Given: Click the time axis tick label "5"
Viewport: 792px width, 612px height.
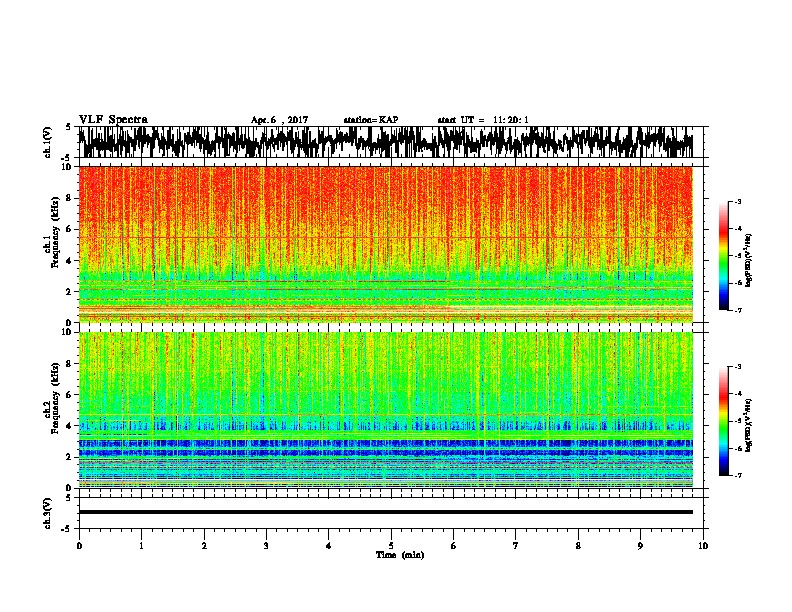Looking at the screenshot, I should 391,546.
